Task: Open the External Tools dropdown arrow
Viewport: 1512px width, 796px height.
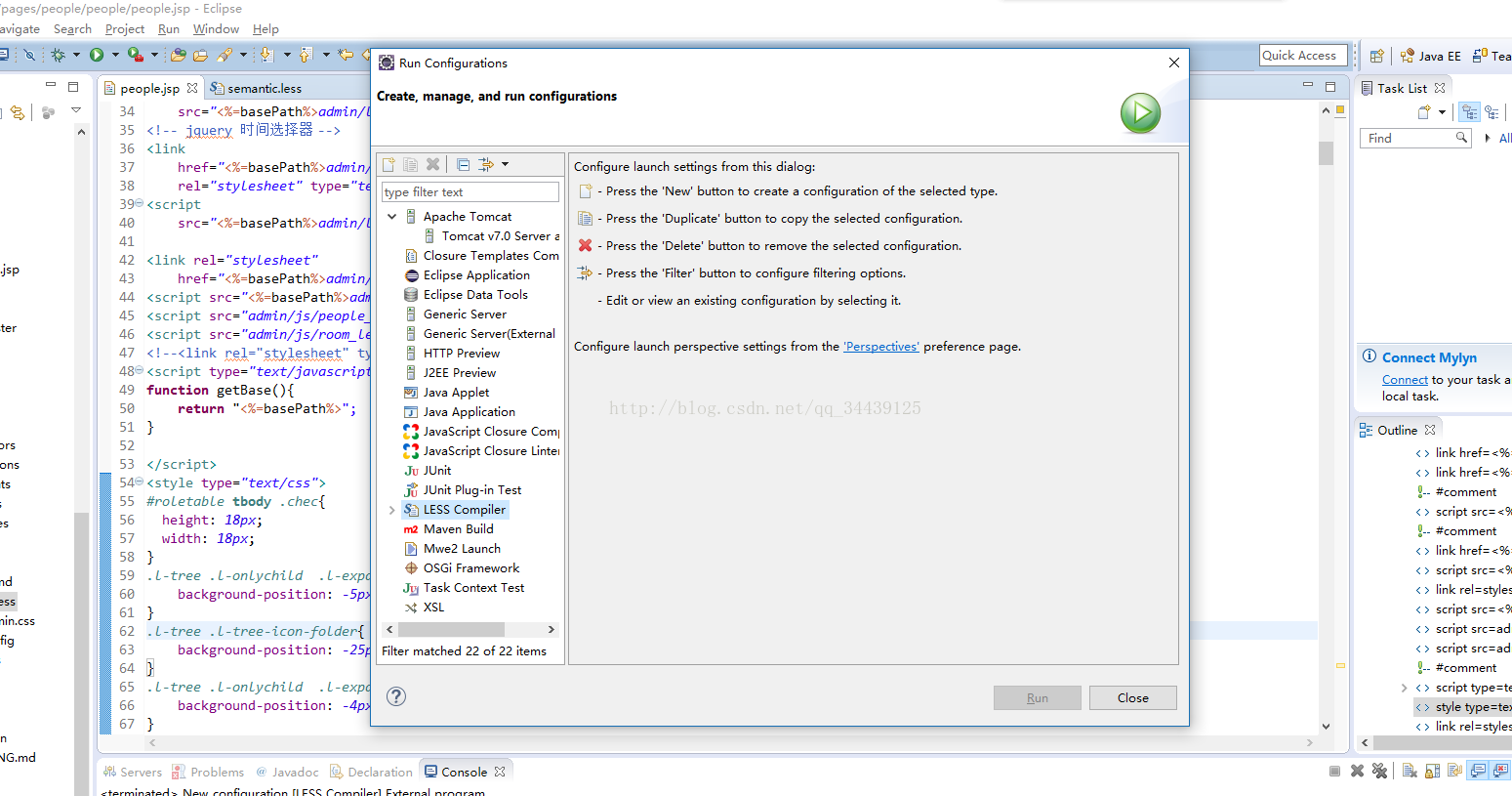Action: pyautogui.click(x=154, y=55)
